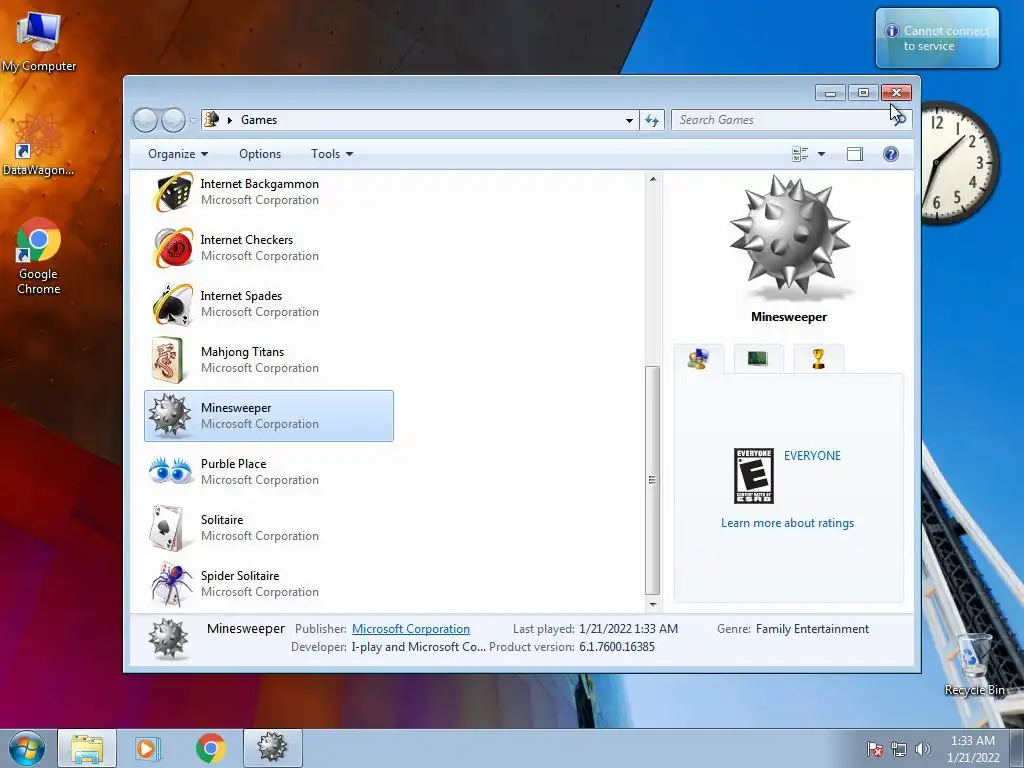The height and width of the screenshot is (768, 1024).
Task: Open the performance tab with monitor icon
Action: [758, 359]
